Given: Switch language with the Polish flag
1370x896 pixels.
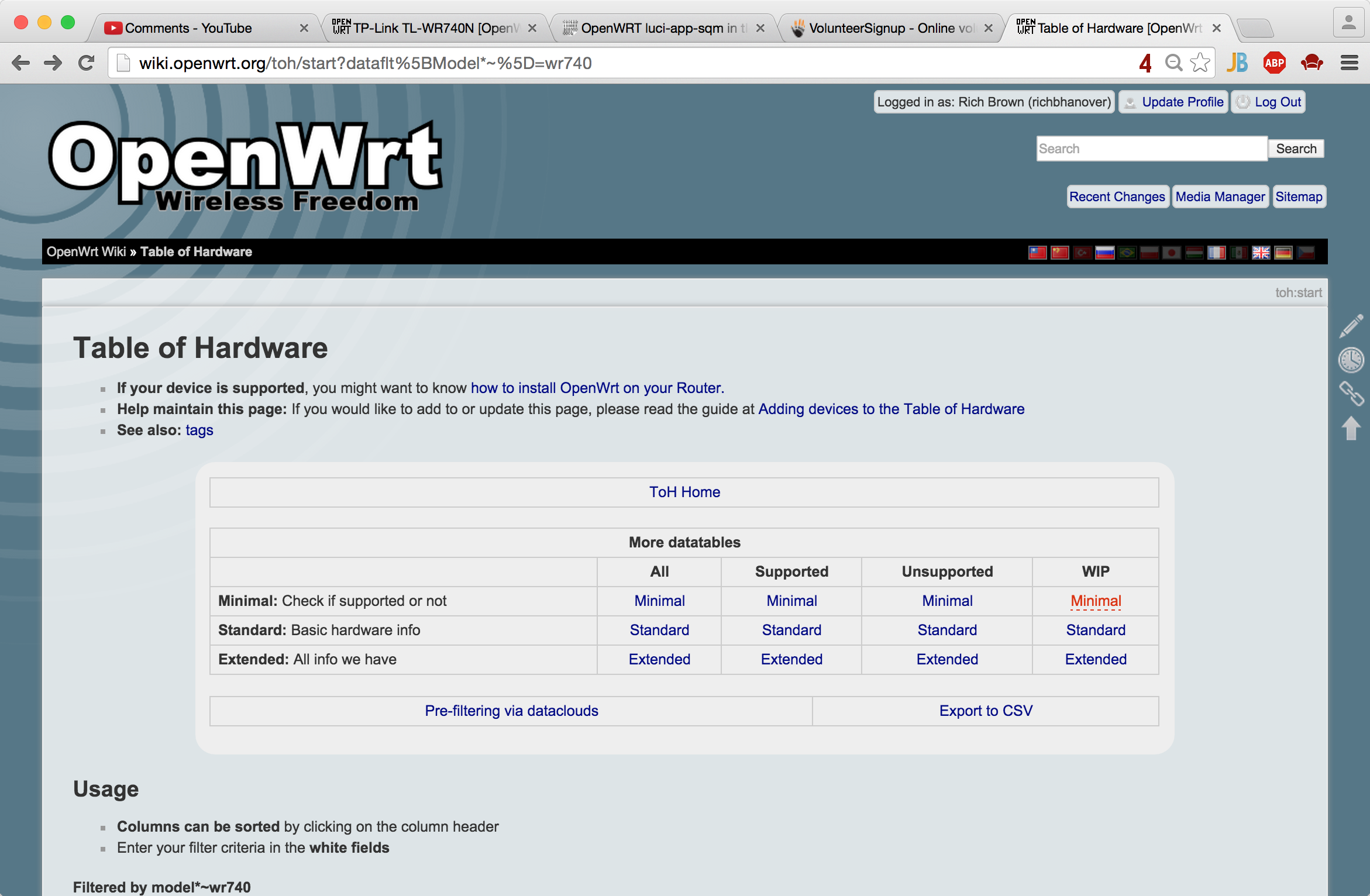Looking at the screenshot, I should pos(1149,252).
